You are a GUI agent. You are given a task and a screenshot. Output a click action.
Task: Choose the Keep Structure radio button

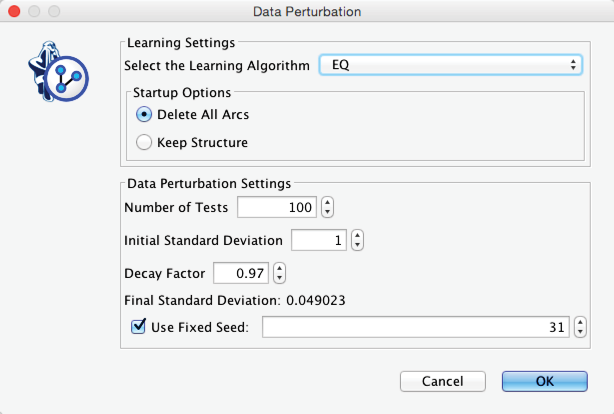tap(144, 142)
